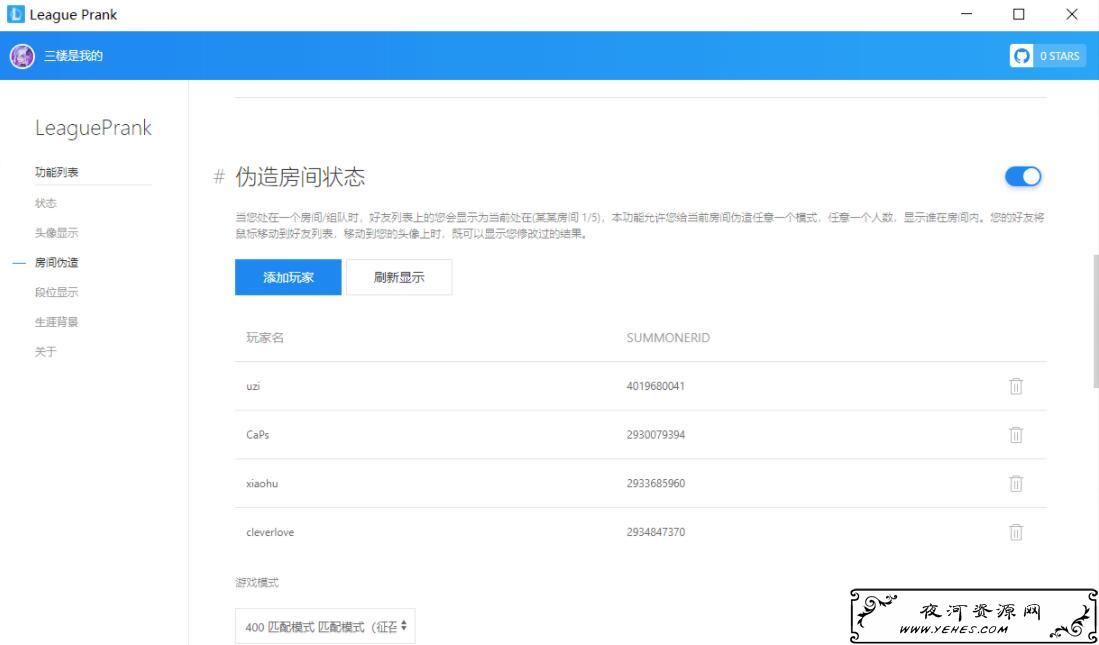Click the SUMMONERID column header
This screenshot has height=645, width=1099.
pos(668,338)
